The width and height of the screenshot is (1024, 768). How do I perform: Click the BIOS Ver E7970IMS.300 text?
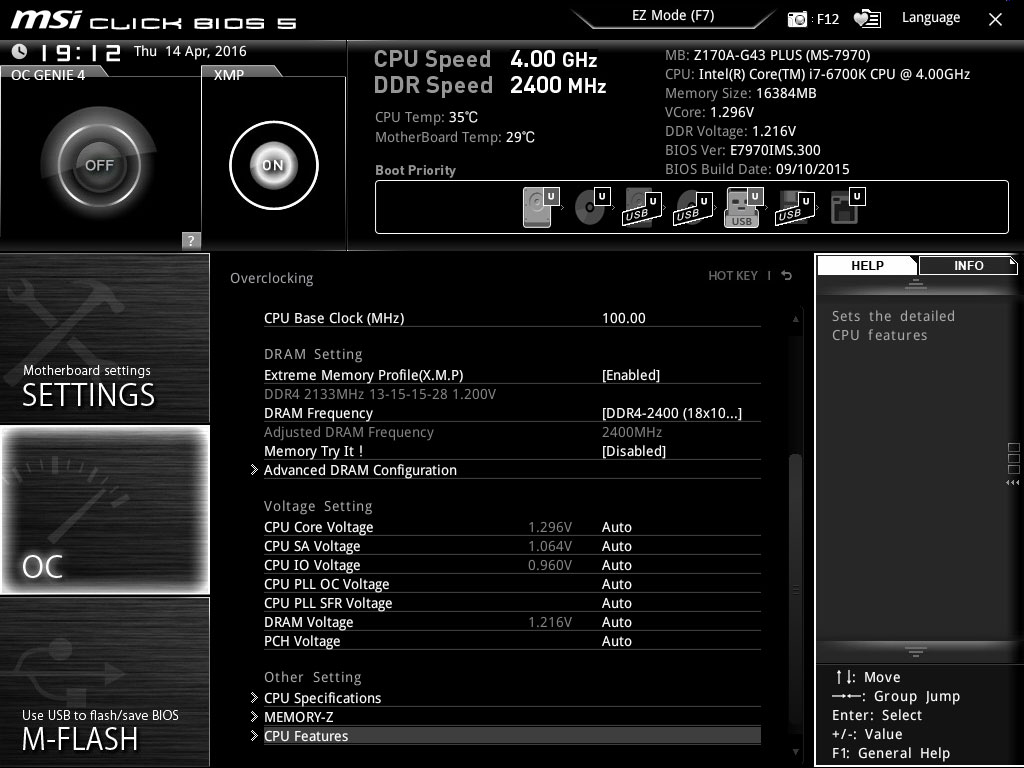pyautogui.click(x=743, y=150)
